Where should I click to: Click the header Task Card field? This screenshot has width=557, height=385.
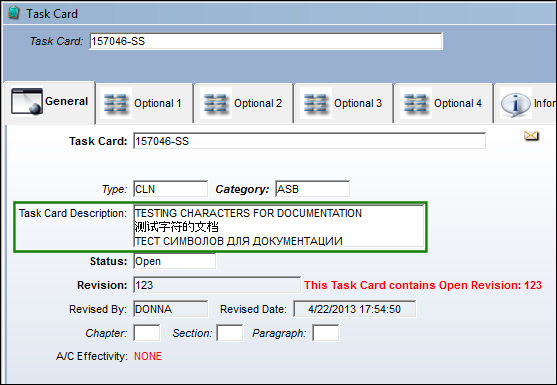point(266,41)
